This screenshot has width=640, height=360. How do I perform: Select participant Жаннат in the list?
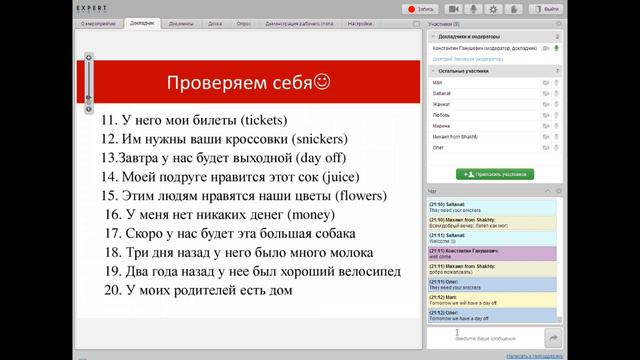(x=441, y=104)
